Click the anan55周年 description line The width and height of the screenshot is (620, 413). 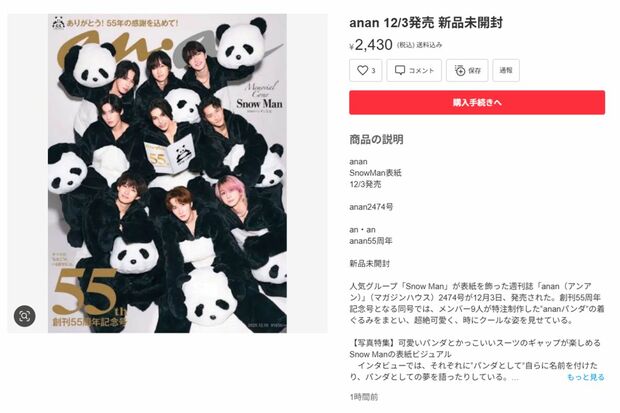coord(370,241)
